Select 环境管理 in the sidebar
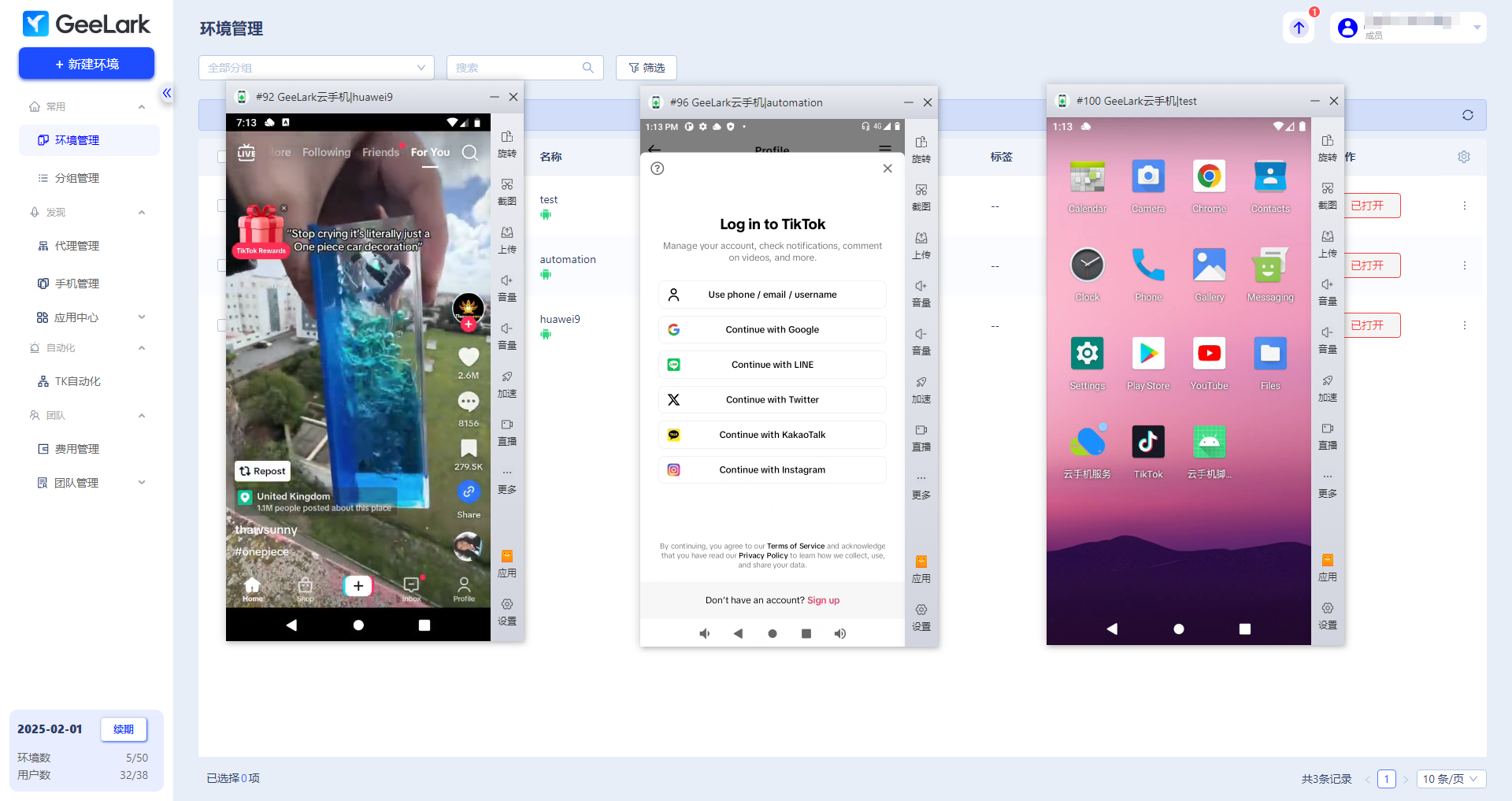Viewport: 1512px width, 801px height. [x=89, y=140]
